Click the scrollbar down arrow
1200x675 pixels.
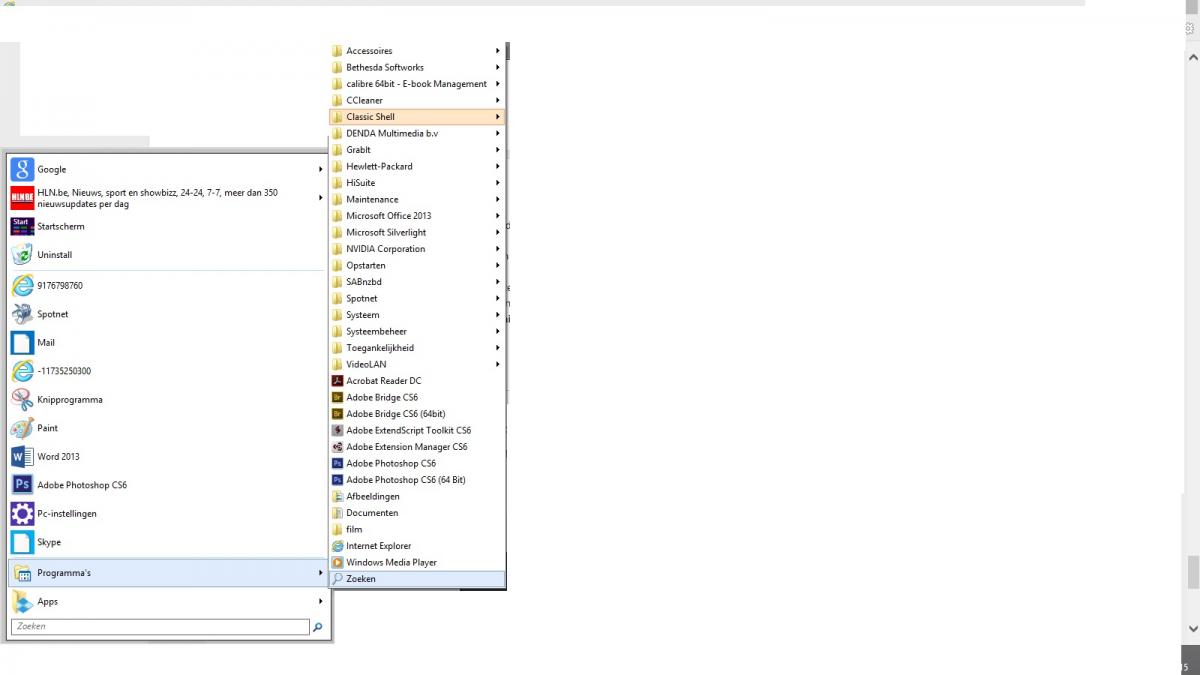pos(1192,628)
